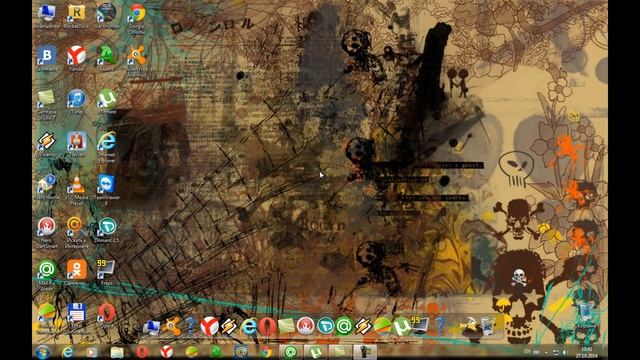Open the Winamp desktop shortcut

(x=47, y=144)
